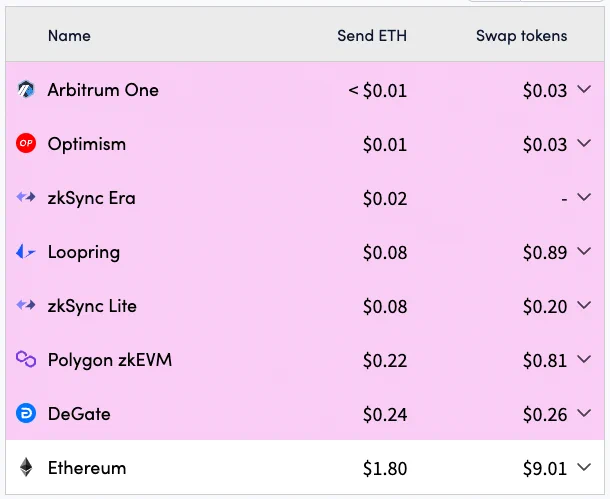
Task: Expand the DeGate row chevron
Action: pos(584,413)
